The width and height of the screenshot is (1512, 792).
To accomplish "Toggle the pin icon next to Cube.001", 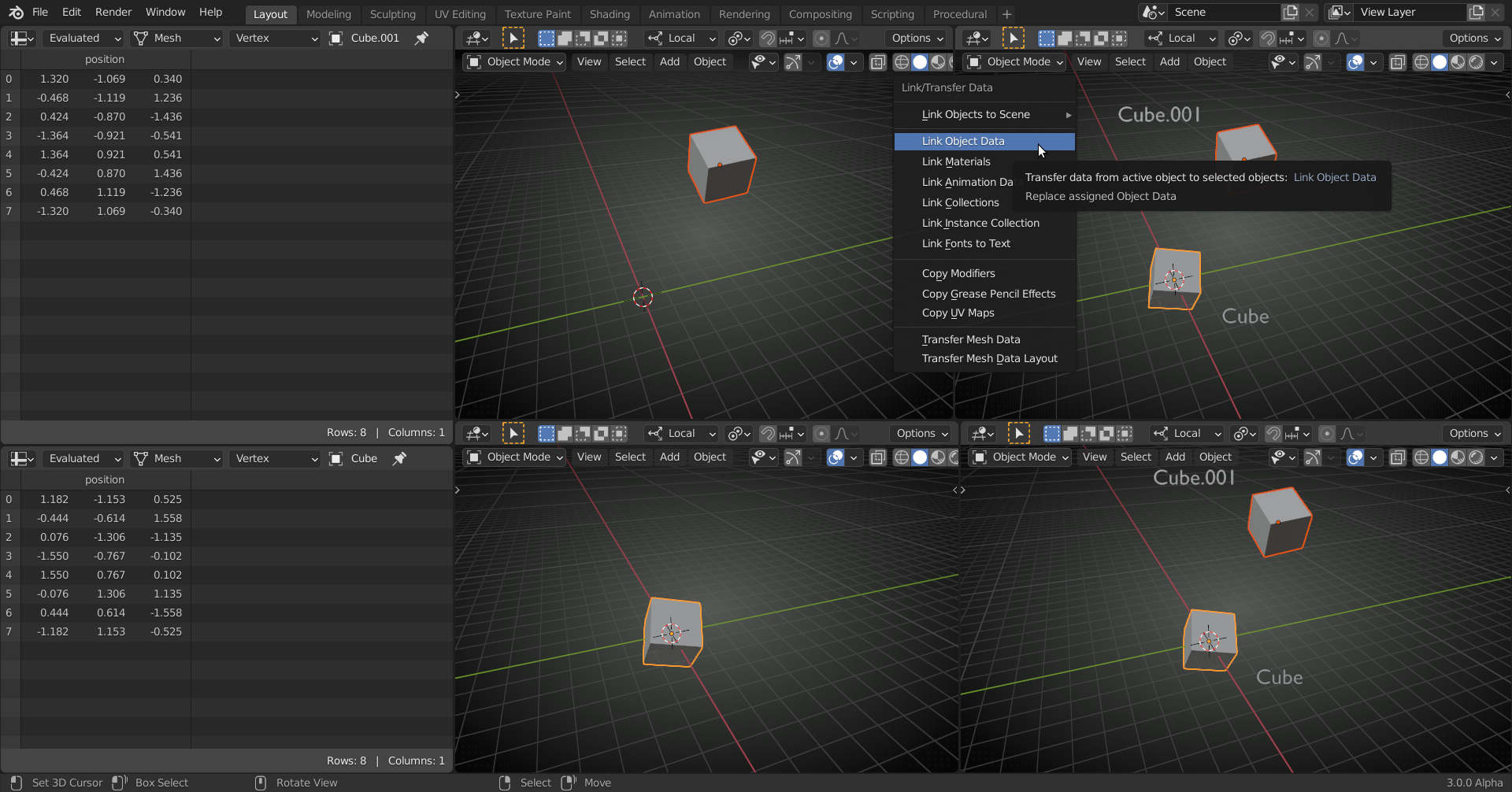I will [422, 38].
